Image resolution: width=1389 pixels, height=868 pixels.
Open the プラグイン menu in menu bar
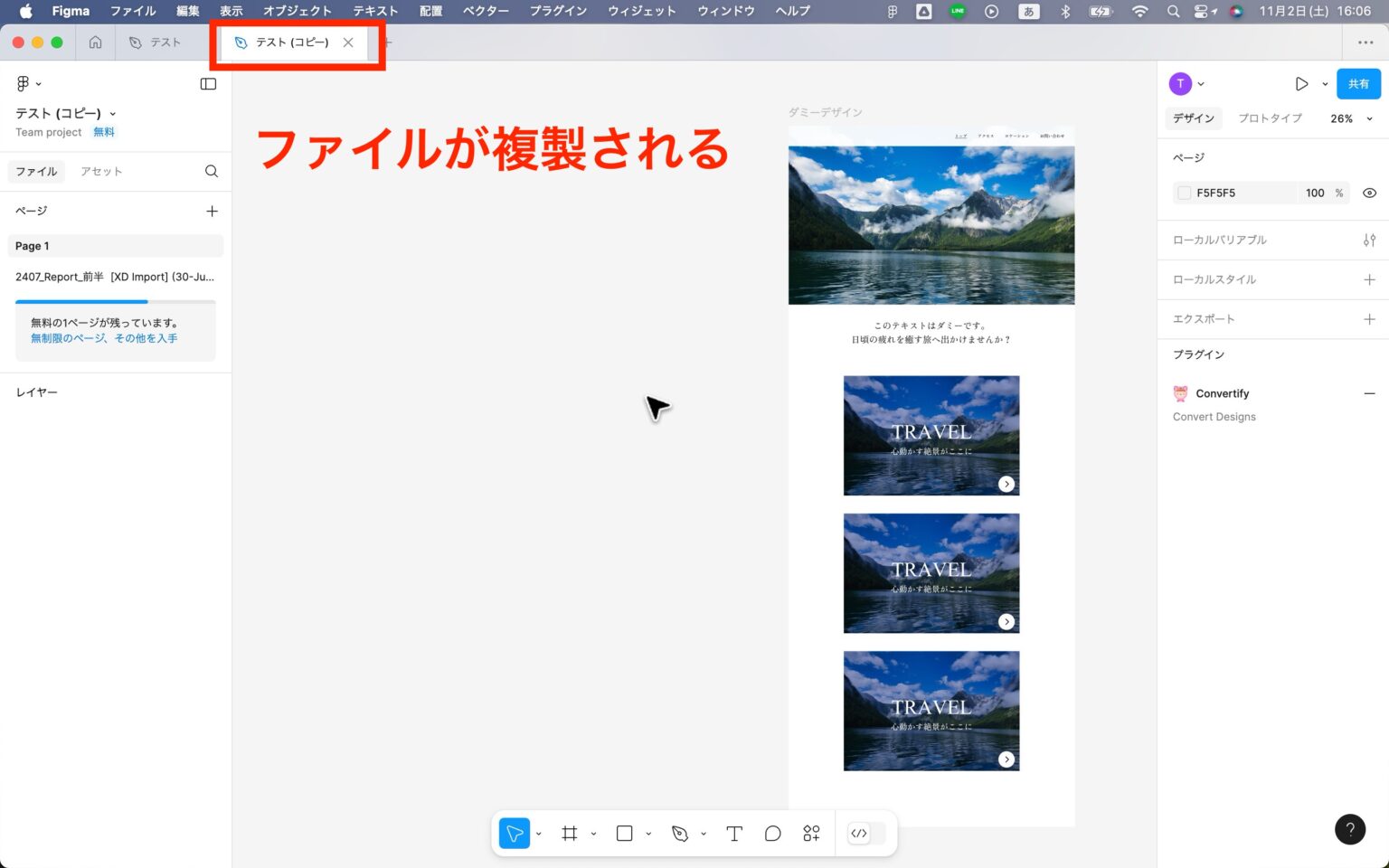pos(558,11)
